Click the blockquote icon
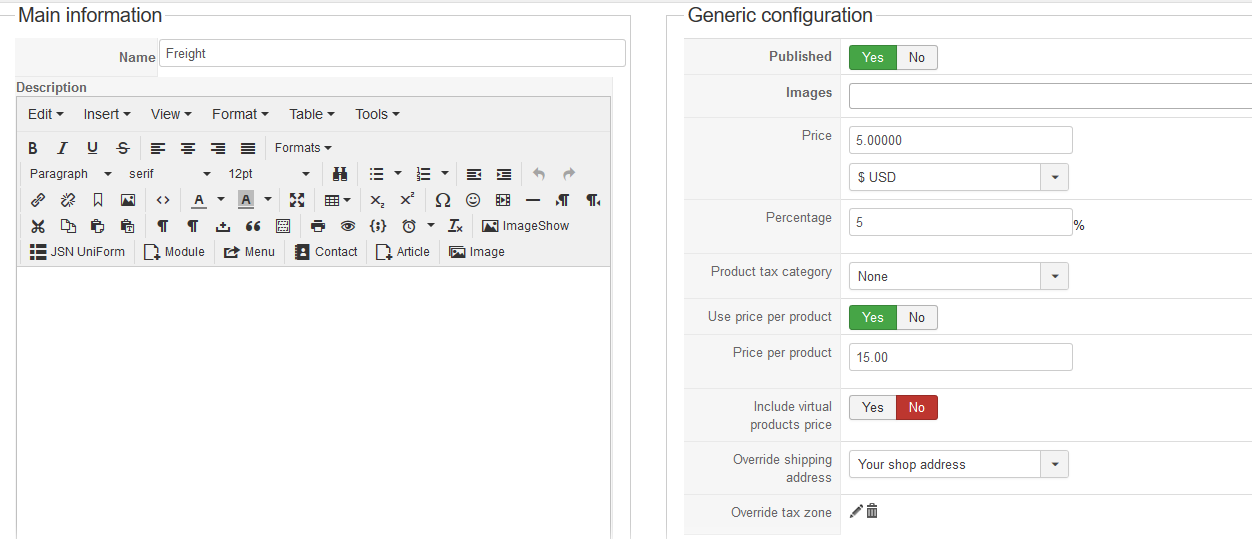This screenshot has height=539, width=1252. (x=253, y=226)
